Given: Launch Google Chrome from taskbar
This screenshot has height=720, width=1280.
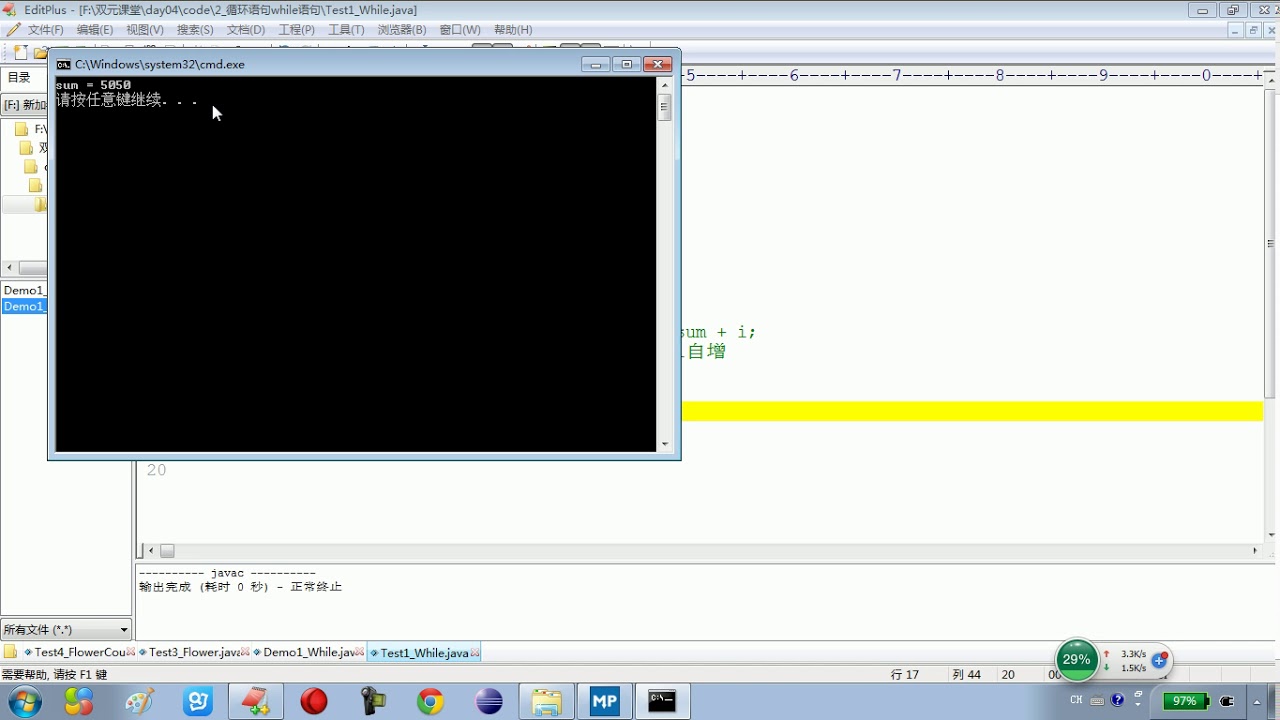Looking at the screenshot, I should click(x=431, y=702).
